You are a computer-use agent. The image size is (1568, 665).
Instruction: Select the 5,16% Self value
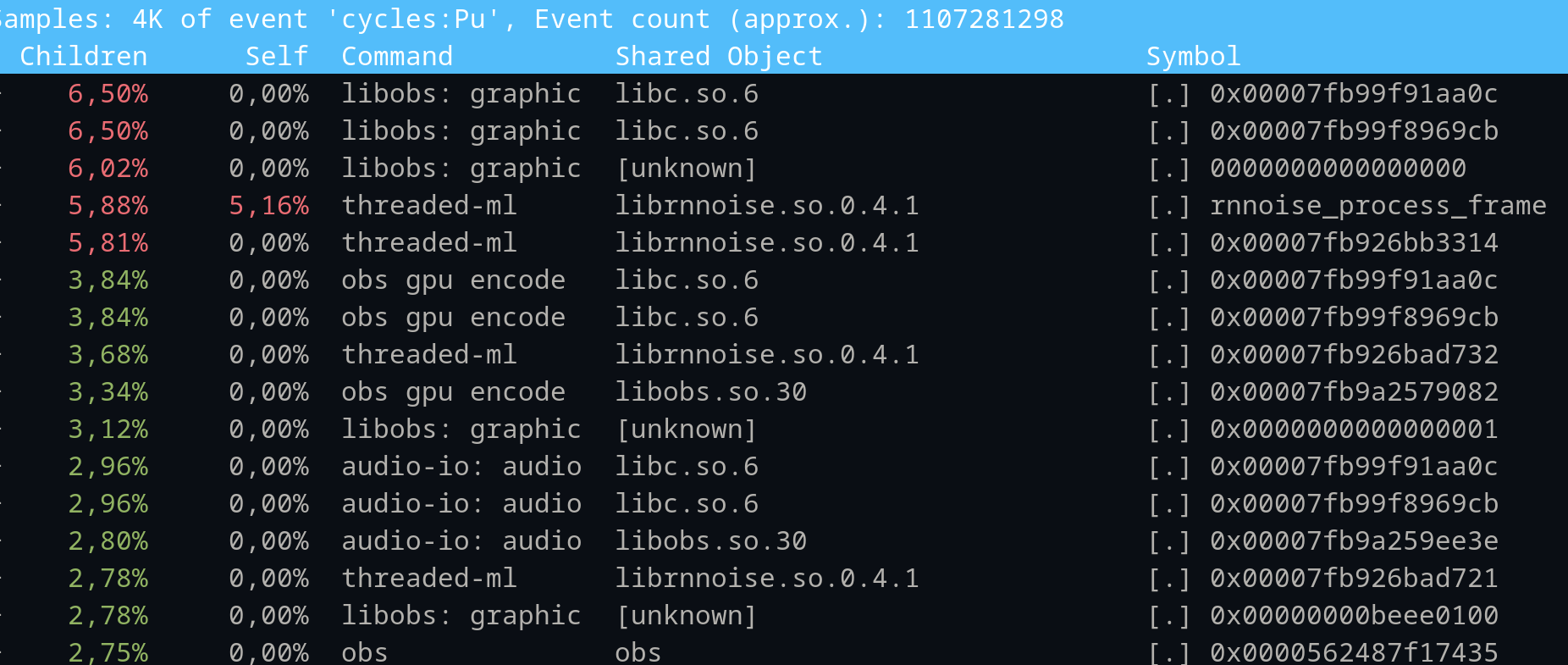tap(269, 205)
